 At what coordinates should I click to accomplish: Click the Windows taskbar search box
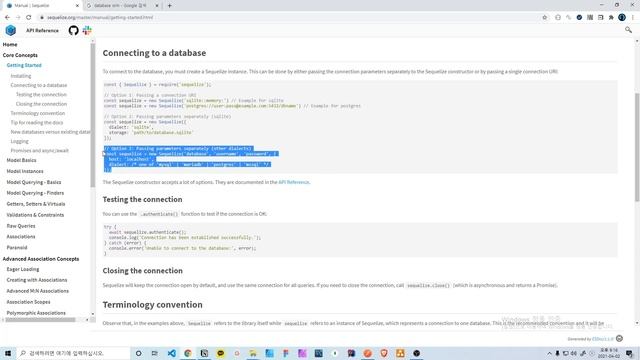(x=73, y=353)
